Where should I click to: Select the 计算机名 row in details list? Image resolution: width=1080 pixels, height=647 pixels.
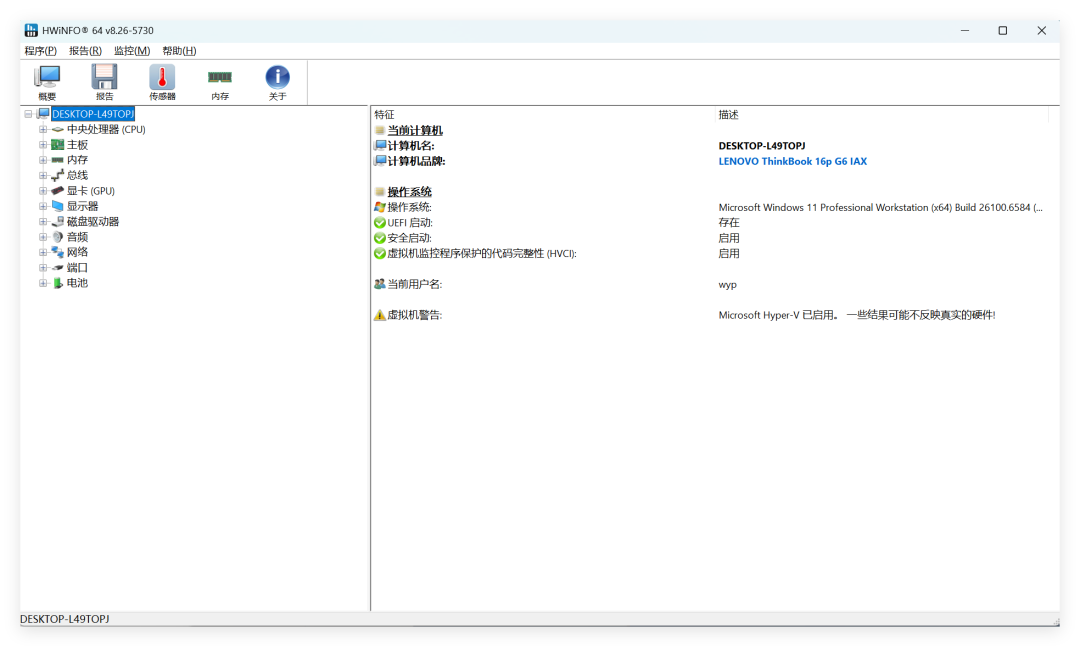pos(709,145)
